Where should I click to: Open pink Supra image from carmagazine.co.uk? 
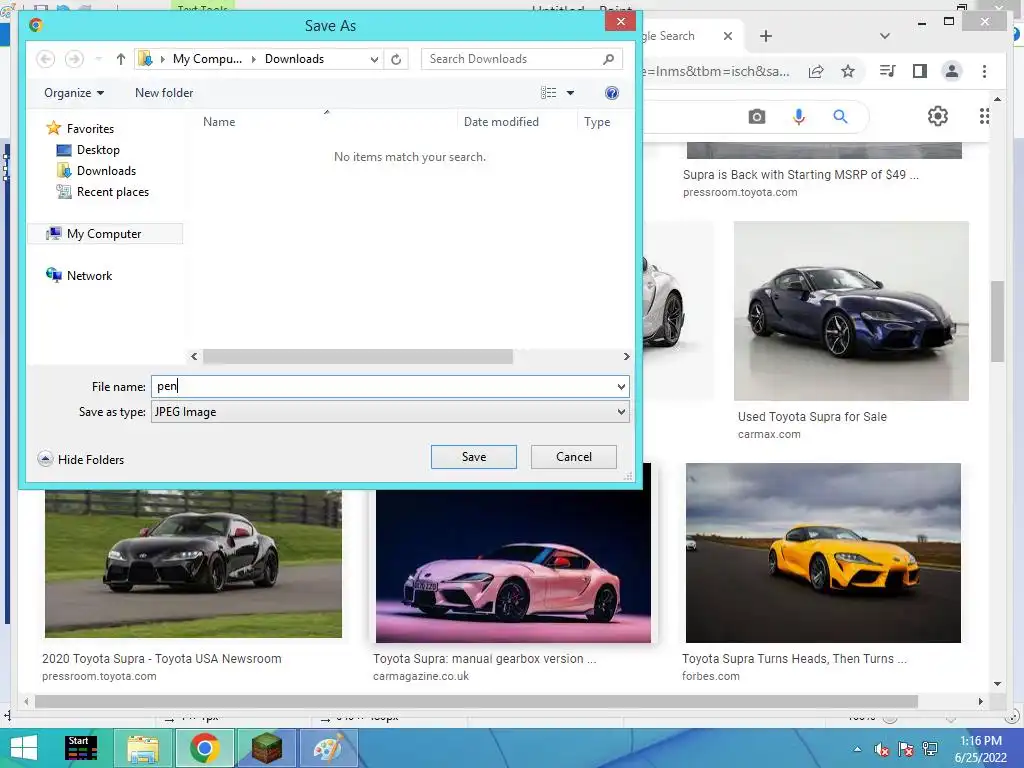point(513,566)
